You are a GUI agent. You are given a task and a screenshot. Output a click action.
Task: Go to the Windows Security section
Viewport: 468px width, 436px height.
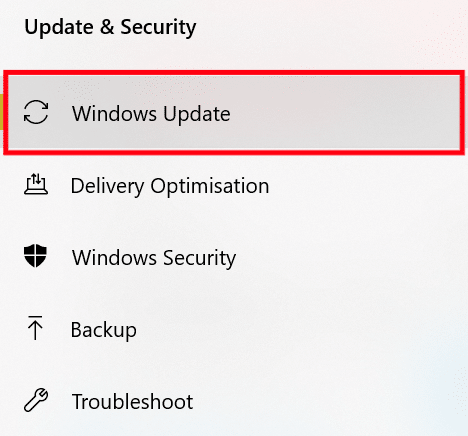pos(234,257)
